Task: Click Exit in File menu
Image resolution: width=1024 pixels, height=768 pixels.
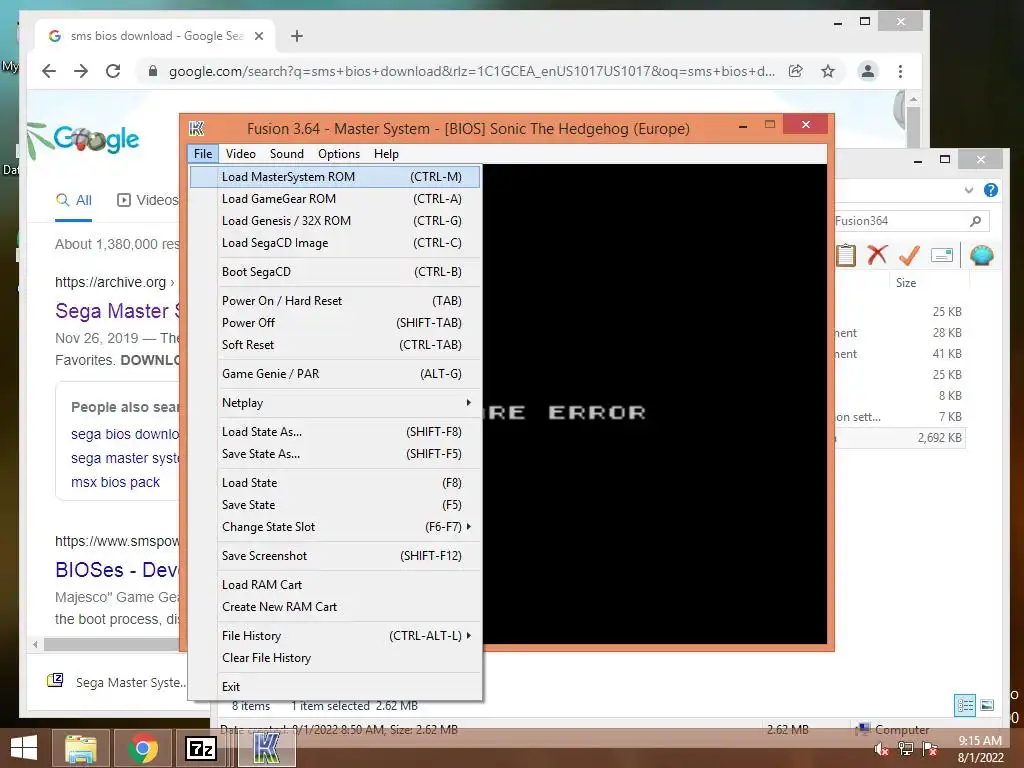Action: pyautogui.click(x=335, y=686)
